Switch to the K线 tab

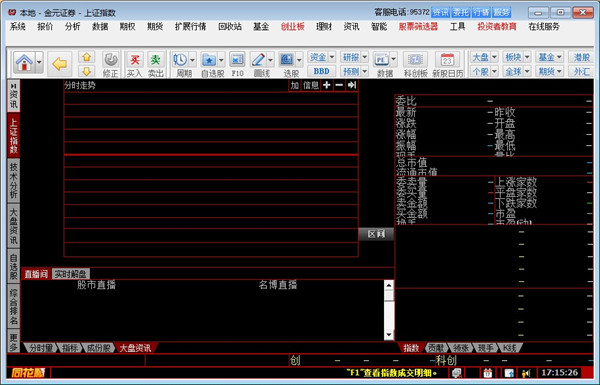[510, 347]
